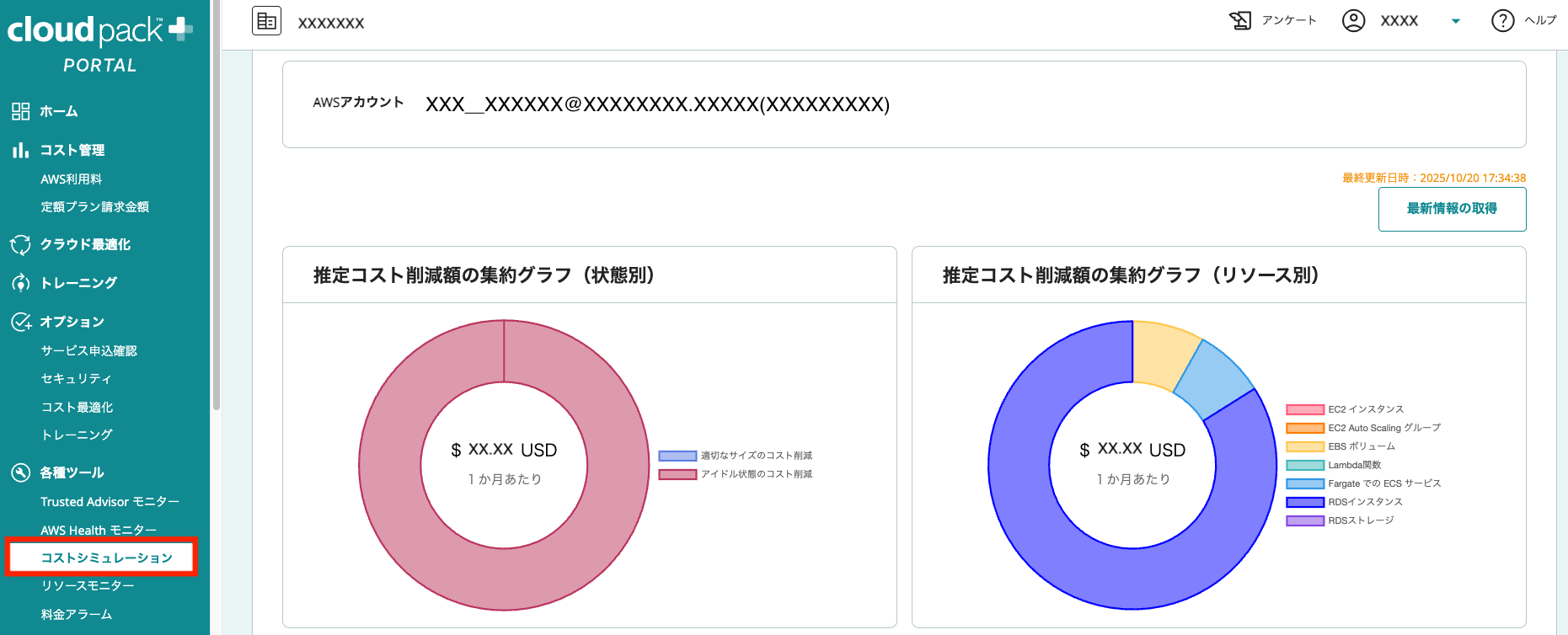Screen dimensions: 1568x635
Task: Open the AWS利用料 menu item
Action: [72, 179]
